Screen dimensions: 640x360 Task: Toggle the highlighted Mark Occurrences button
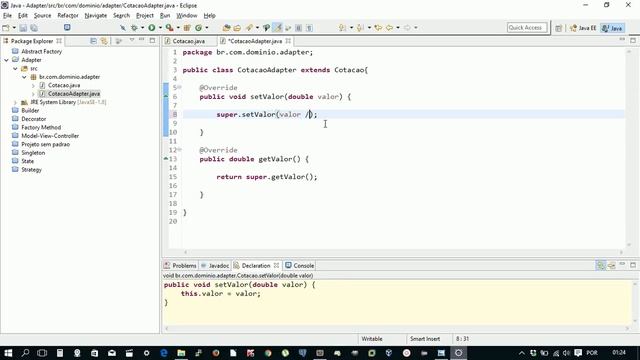[x=278, y=28]
